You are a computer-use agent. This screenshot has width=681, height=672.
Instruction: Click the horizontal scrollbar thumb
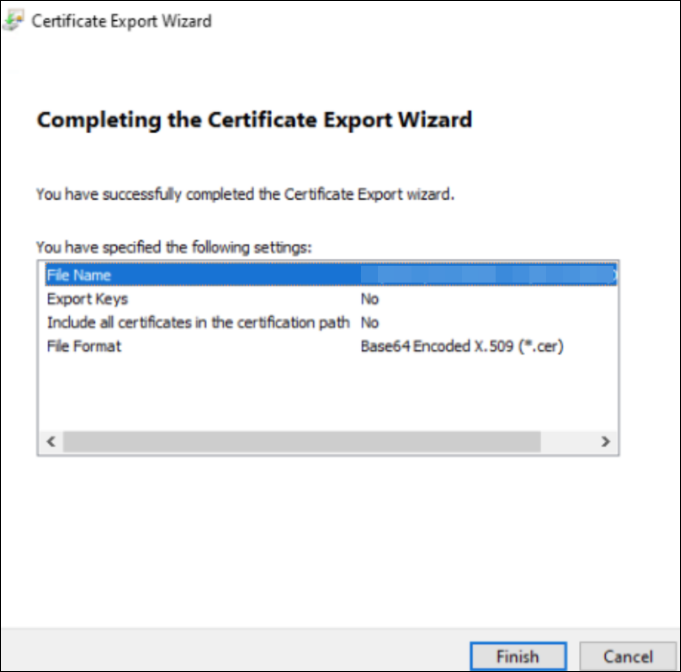[300, 441]
